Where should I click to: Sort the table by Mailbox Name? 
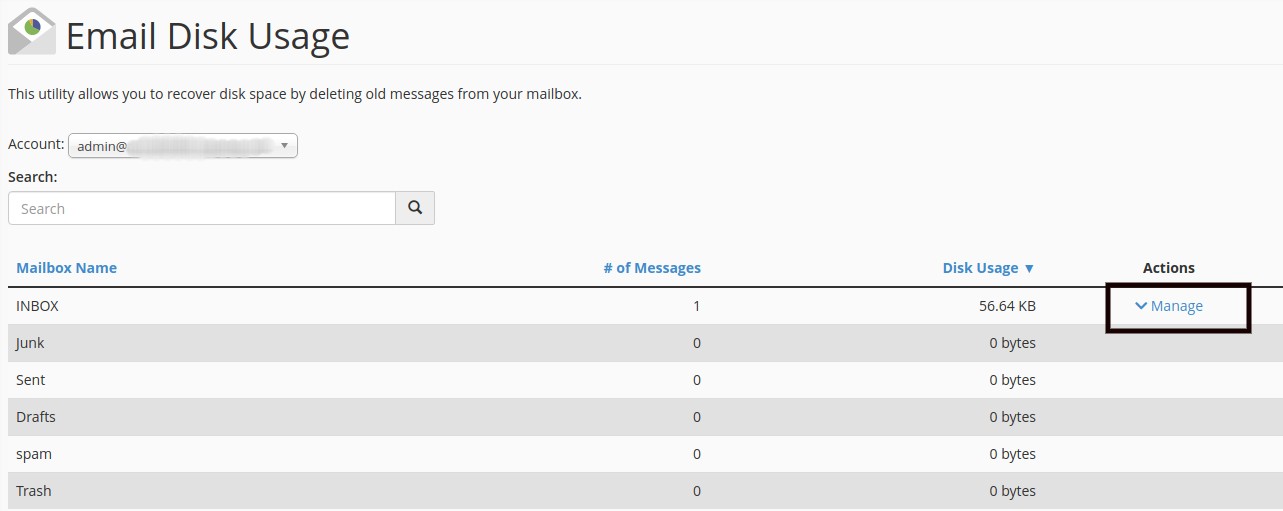[x=66, y=268]
